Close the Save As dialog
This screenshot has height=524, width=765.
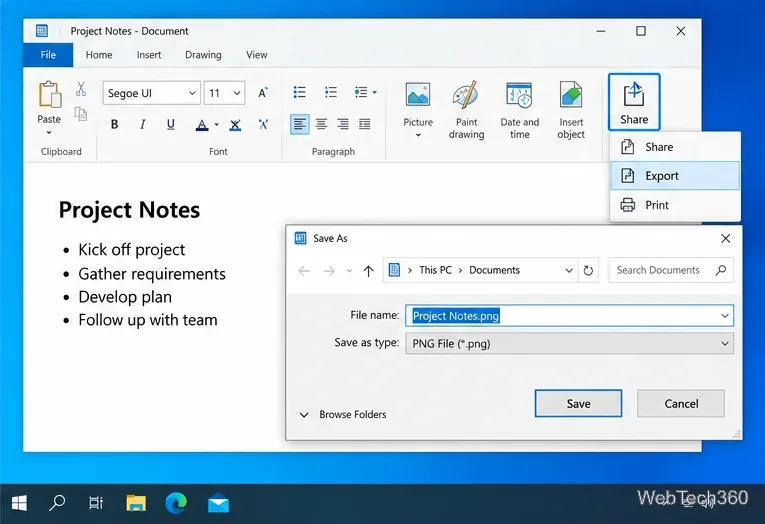[x=725, y=238]
